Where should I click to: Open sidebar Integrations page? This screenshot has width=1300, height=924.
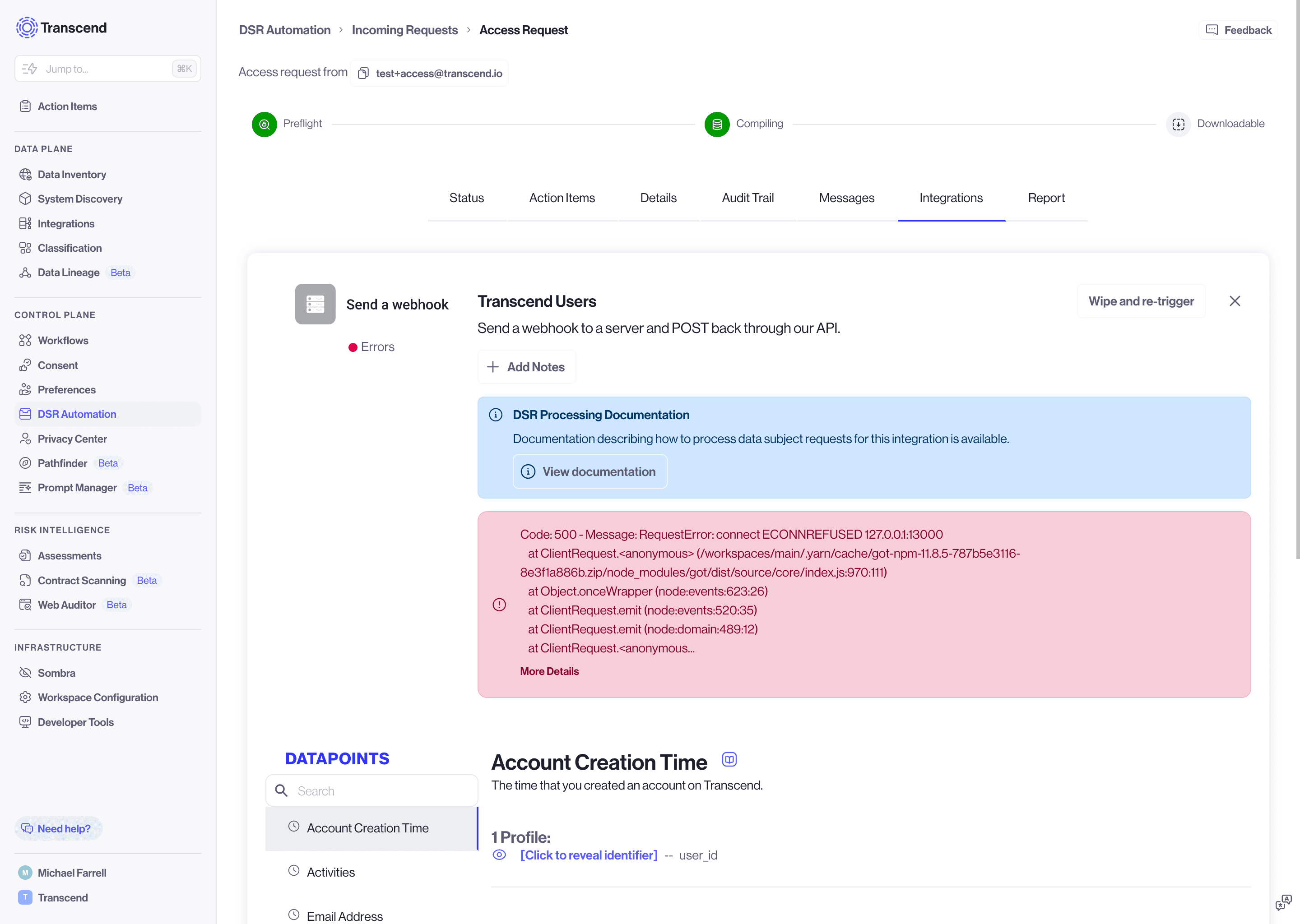click(x=66, y=224)
